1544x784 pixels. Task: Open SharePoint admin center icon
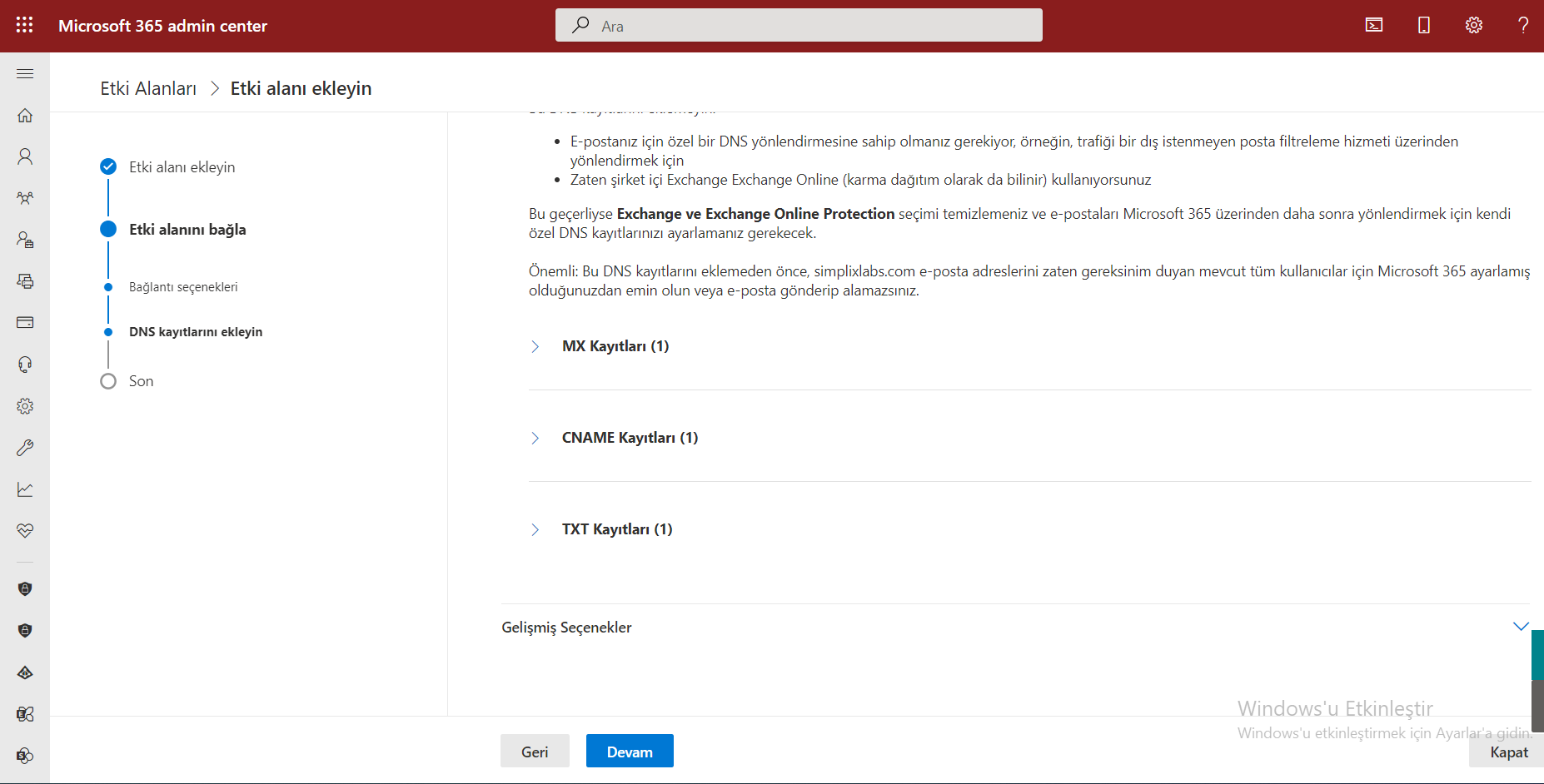(x=25, y=756)
